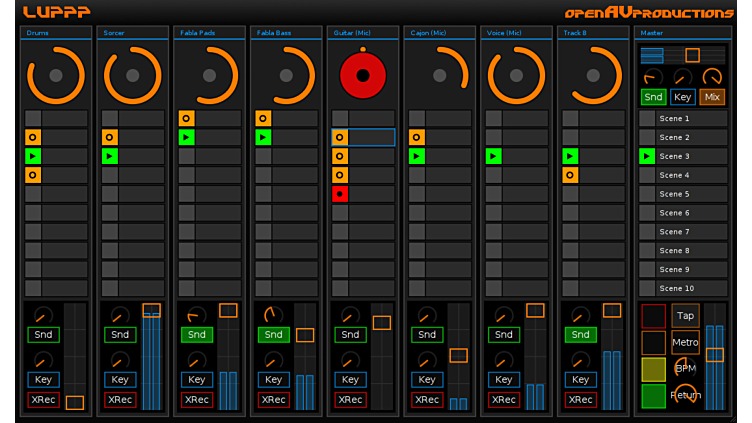The image size is (752, 423).
Task: Click the orange loaded clip in Track 8
Action: pos(570,175)
